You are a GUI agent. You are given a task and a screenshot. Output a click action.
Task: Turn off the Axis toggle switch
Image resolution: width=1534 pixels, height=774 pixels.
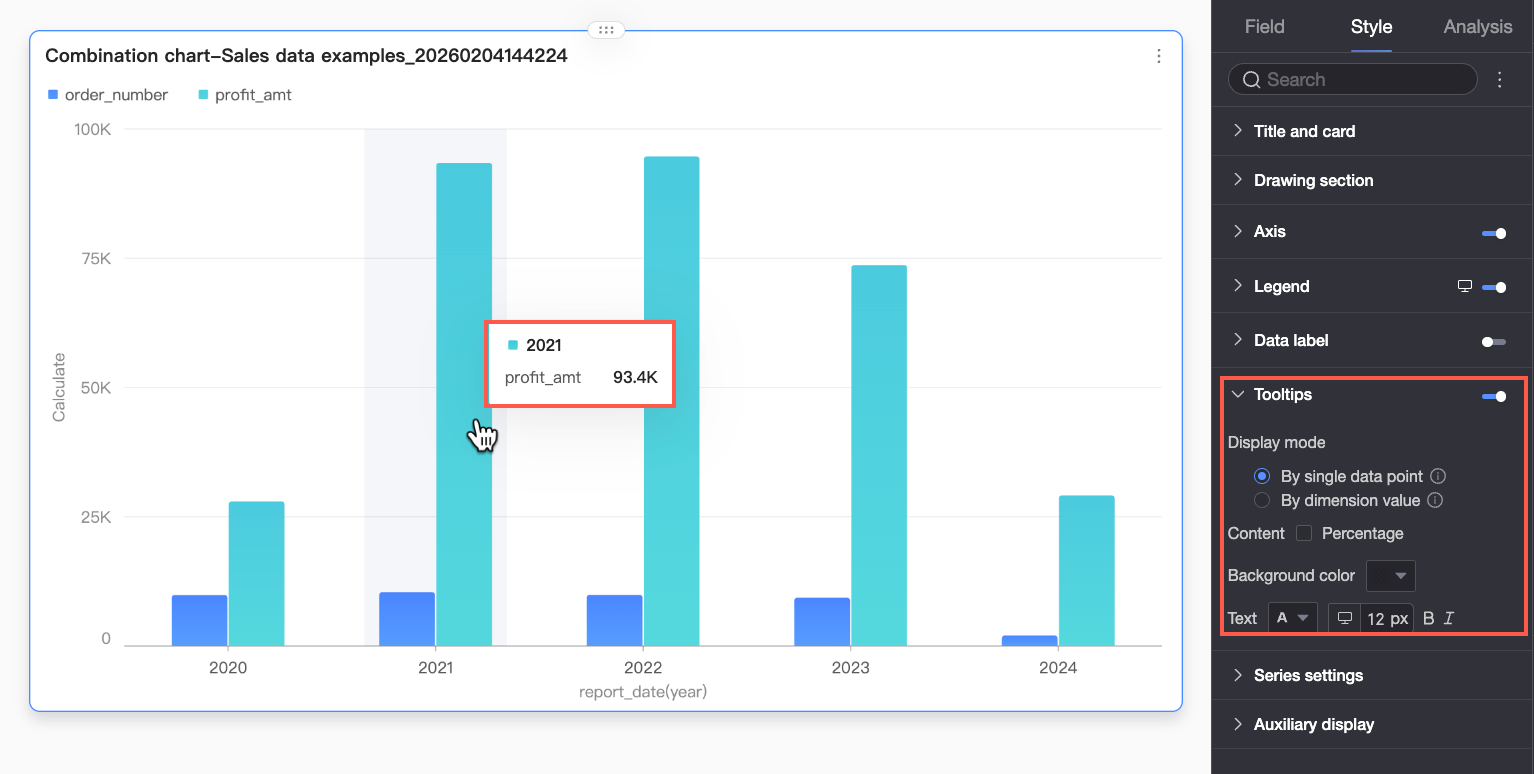coord(1494,233)
